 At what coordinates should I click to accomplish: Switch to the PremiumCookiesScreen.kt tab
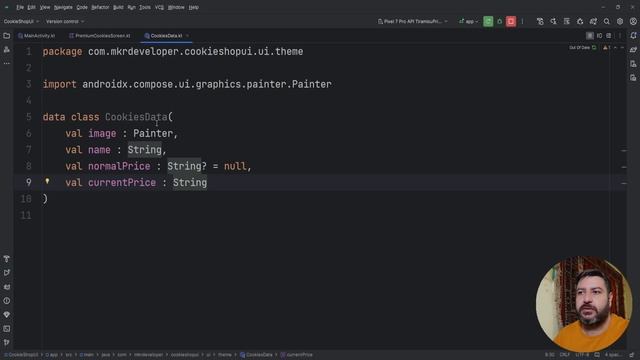pyautogui.click(x=100, y=36)
